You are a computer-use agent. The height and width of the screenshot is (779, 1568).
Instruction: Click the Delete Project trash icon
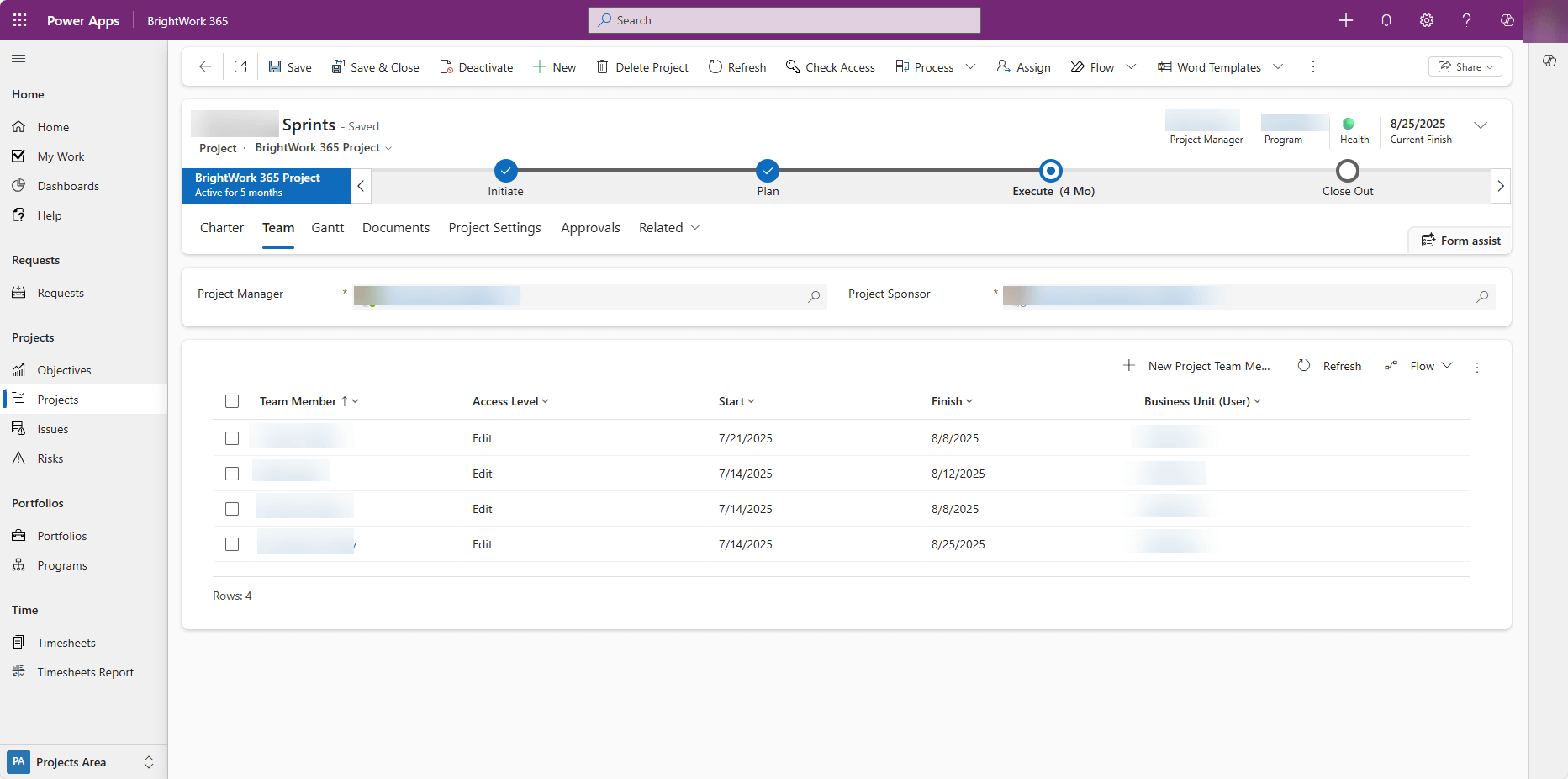pyautogui.click(x=602, y=66)
